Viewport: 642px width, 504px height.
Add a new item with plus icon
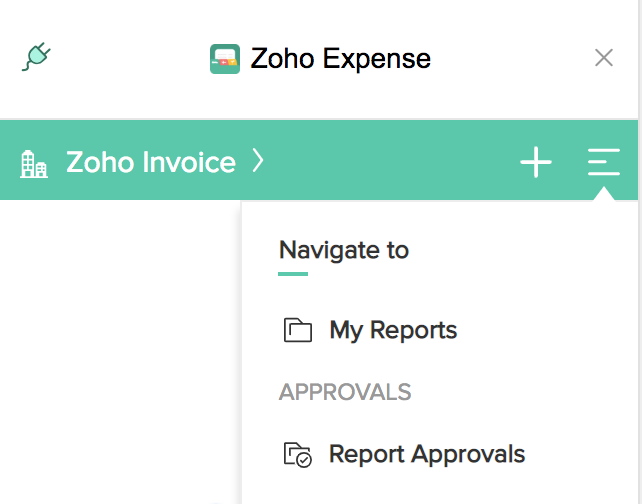point(536,163)
